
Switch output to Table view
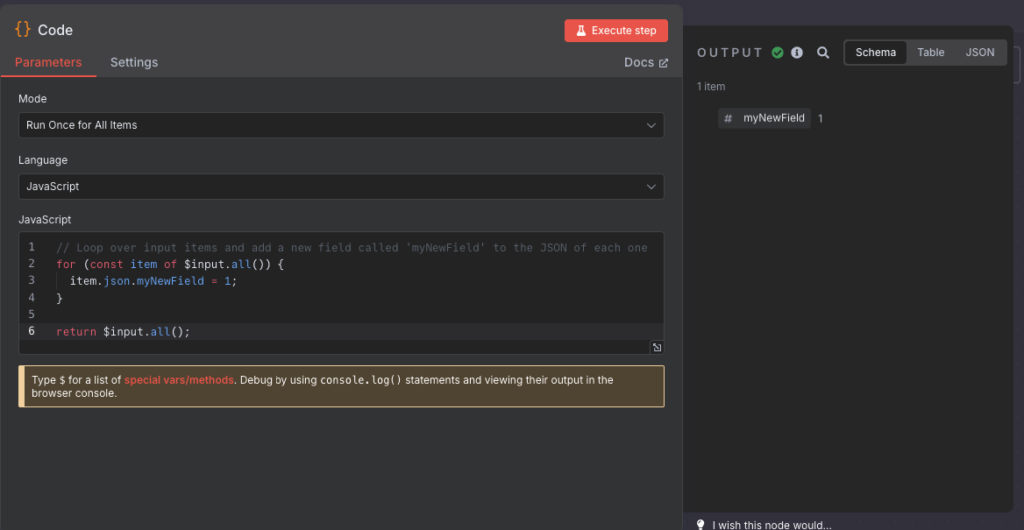[931, 52]
